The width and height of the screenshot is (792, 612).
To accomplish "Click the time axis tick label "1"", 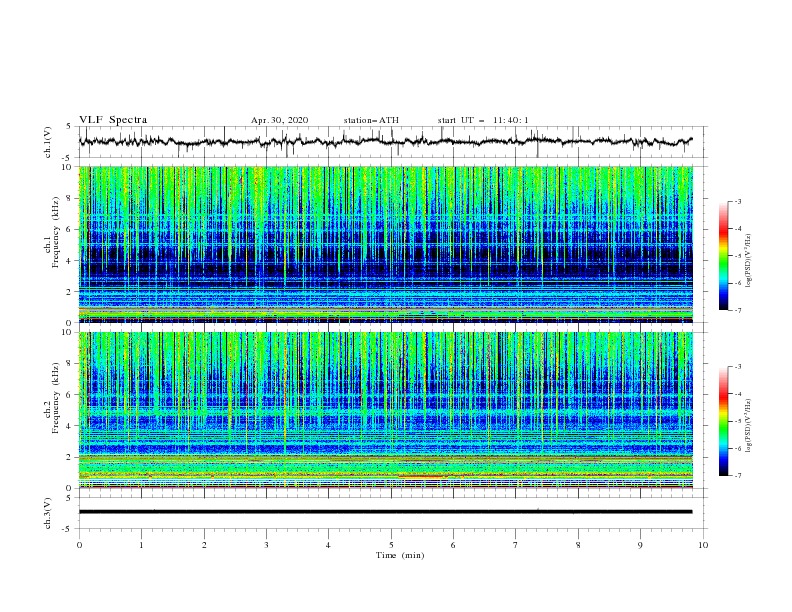I will tap(141, 545).
